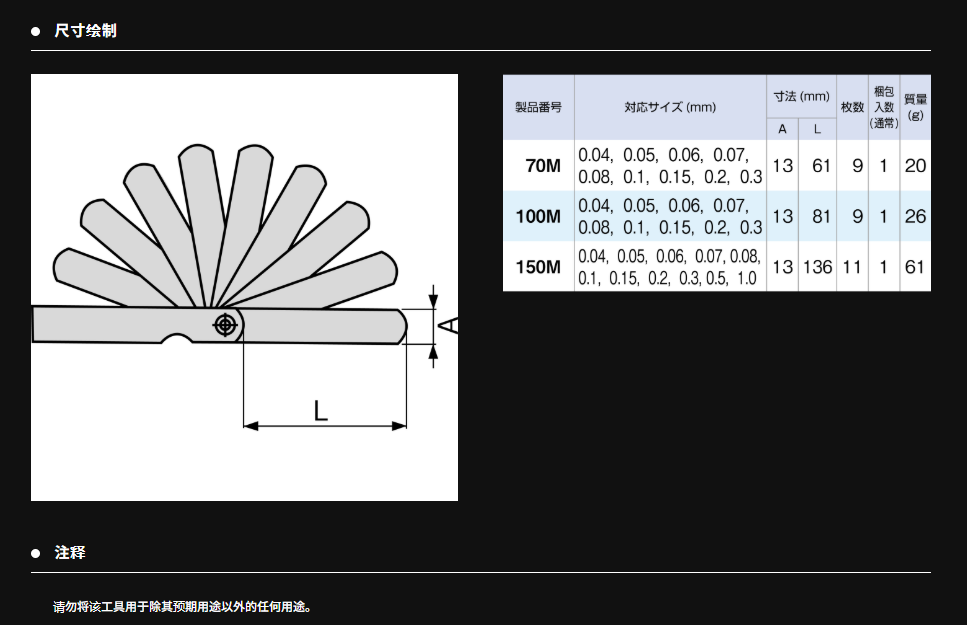Click the 製品番号 column header
This screenshot has height=625, width=967.
538,107
